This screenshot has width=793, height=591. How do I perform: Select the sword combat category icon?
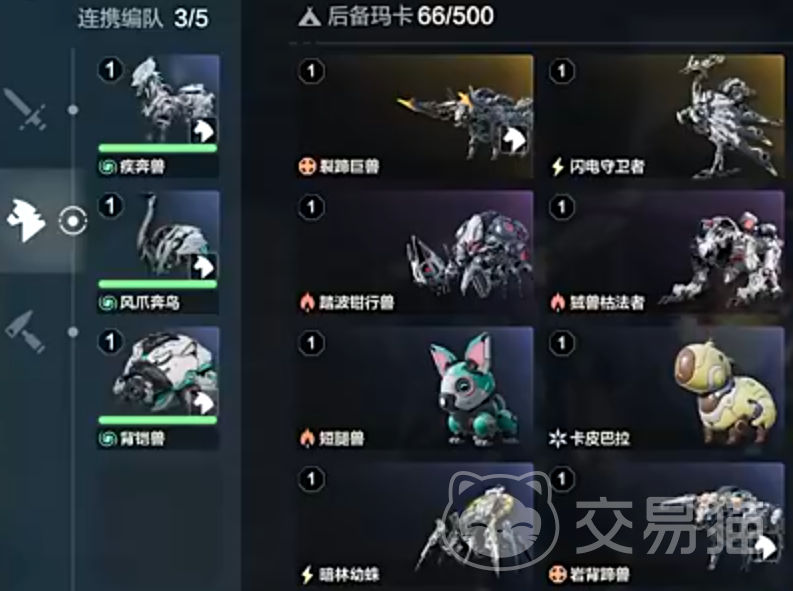25,109
